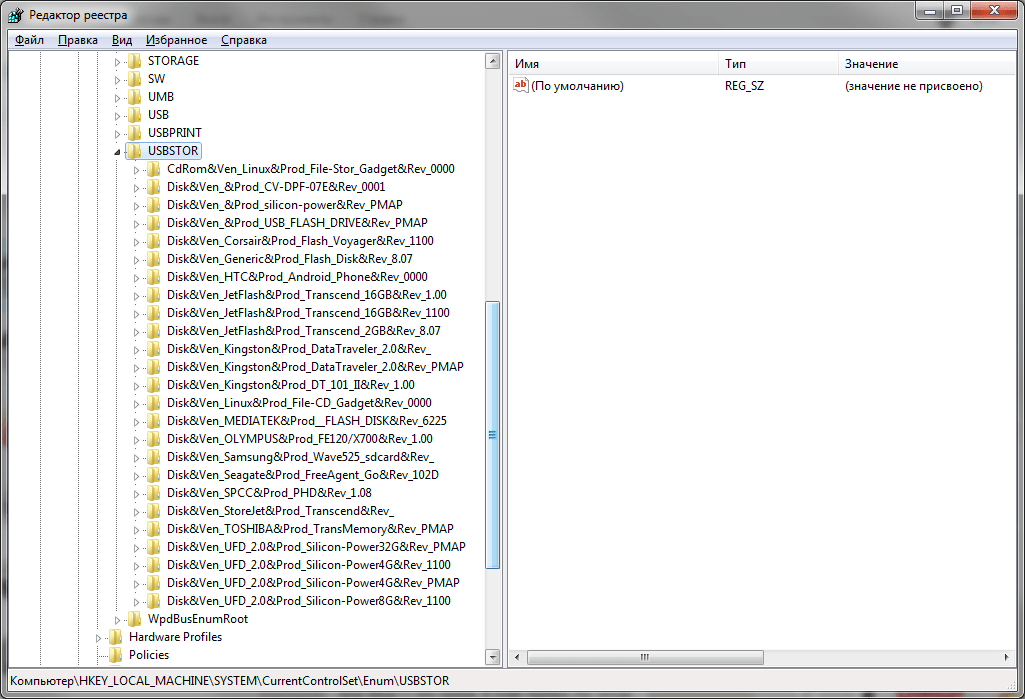Click the folder icon for Disk&Ven_OLYMPUS FE120/X700
Viewport: 1025px width, 699px height.
point(153,439)
